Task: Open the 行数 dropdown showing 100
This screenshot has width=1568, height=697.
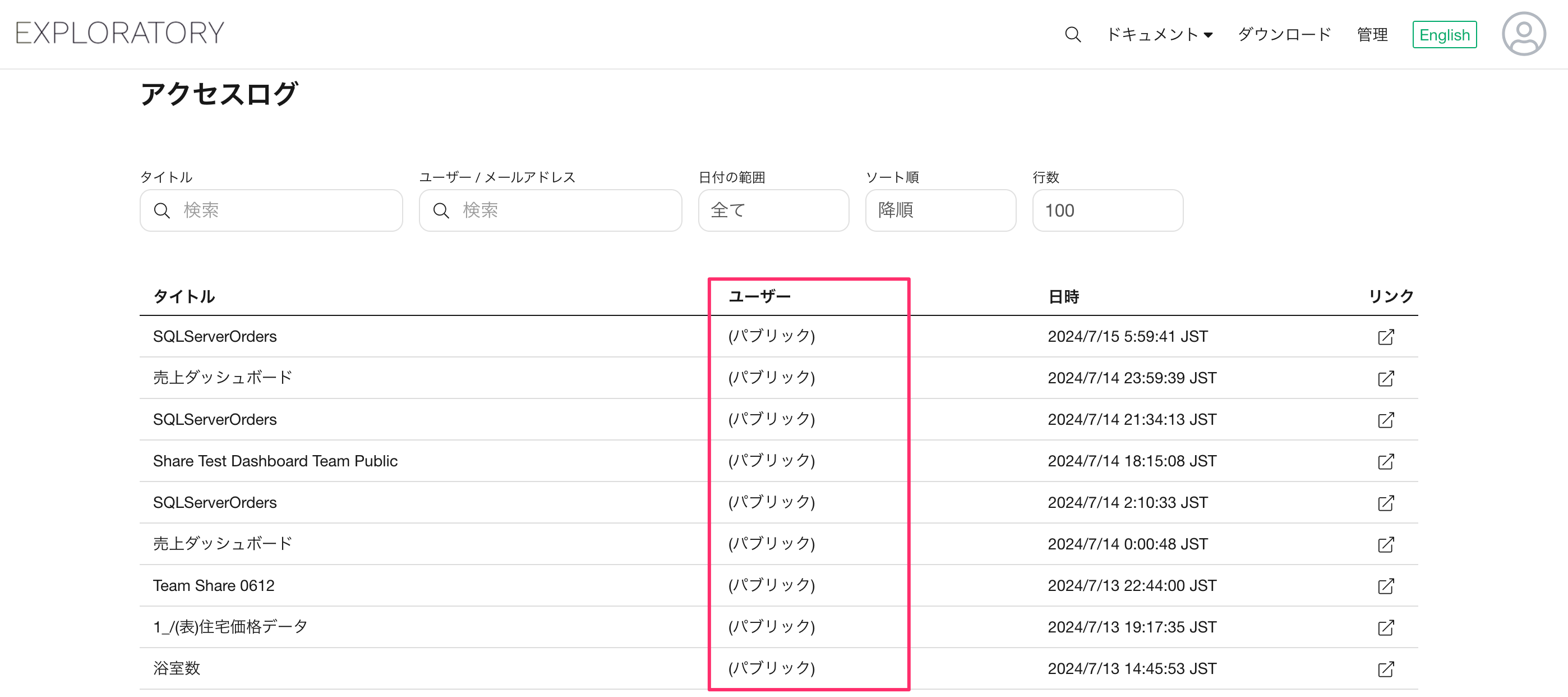Action: tap(1107, 210)
